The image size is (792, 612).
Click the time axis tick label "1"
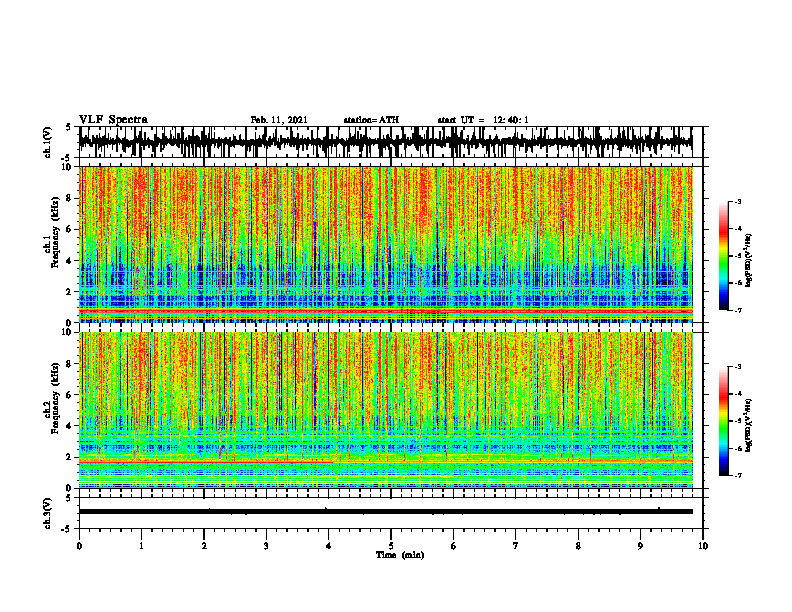tap(141, 546)
